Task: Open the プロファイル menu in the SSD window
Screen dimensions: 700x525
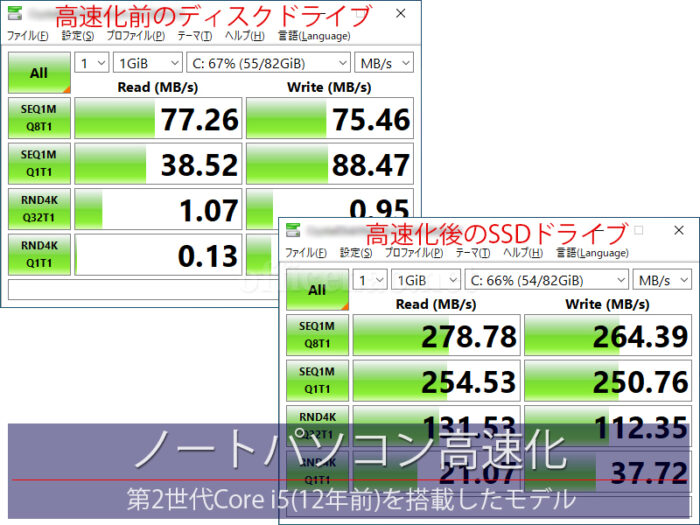Action: (x=414, y=253)
